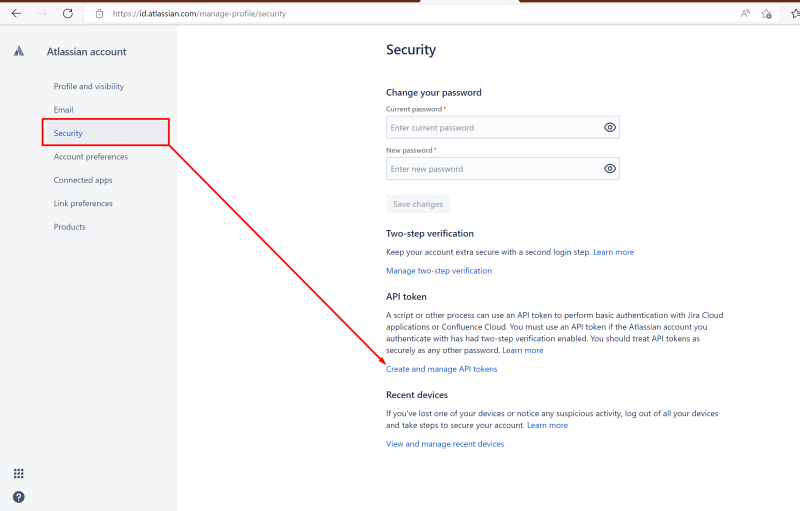Add this page to favorites star icon
Viewport: 800px width, 511px height.
pos(767,13)
